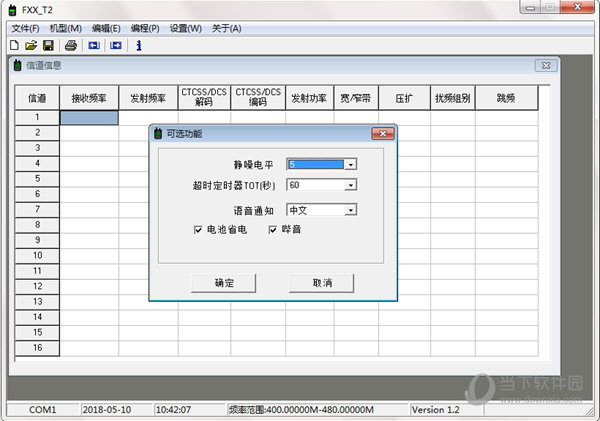Select channel row header 3

pyautogui.click(x=37, y=148)
